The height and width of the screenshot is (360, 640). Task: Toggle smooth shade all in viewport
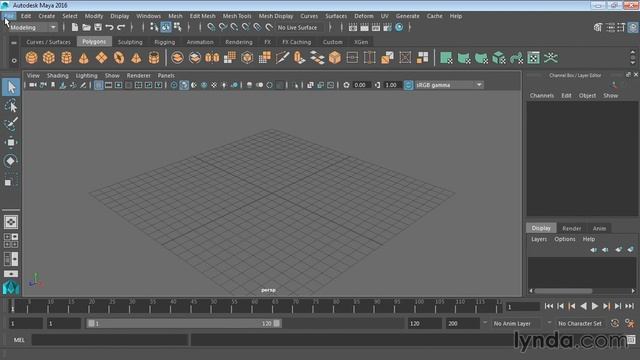[184, 85]
